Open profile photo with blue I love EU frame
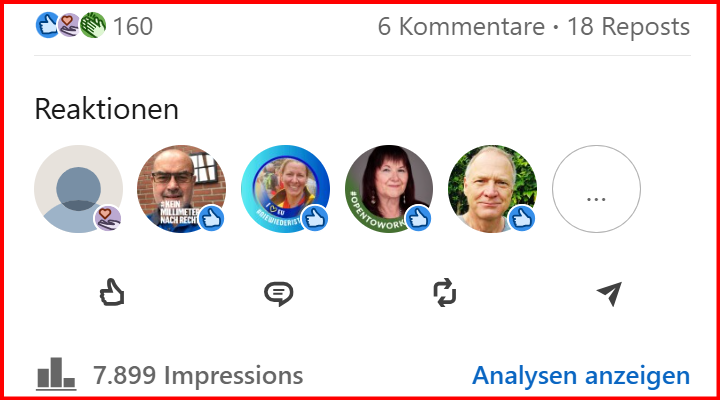The height and width of the screenshot is (400, 720). click(285, 189)
